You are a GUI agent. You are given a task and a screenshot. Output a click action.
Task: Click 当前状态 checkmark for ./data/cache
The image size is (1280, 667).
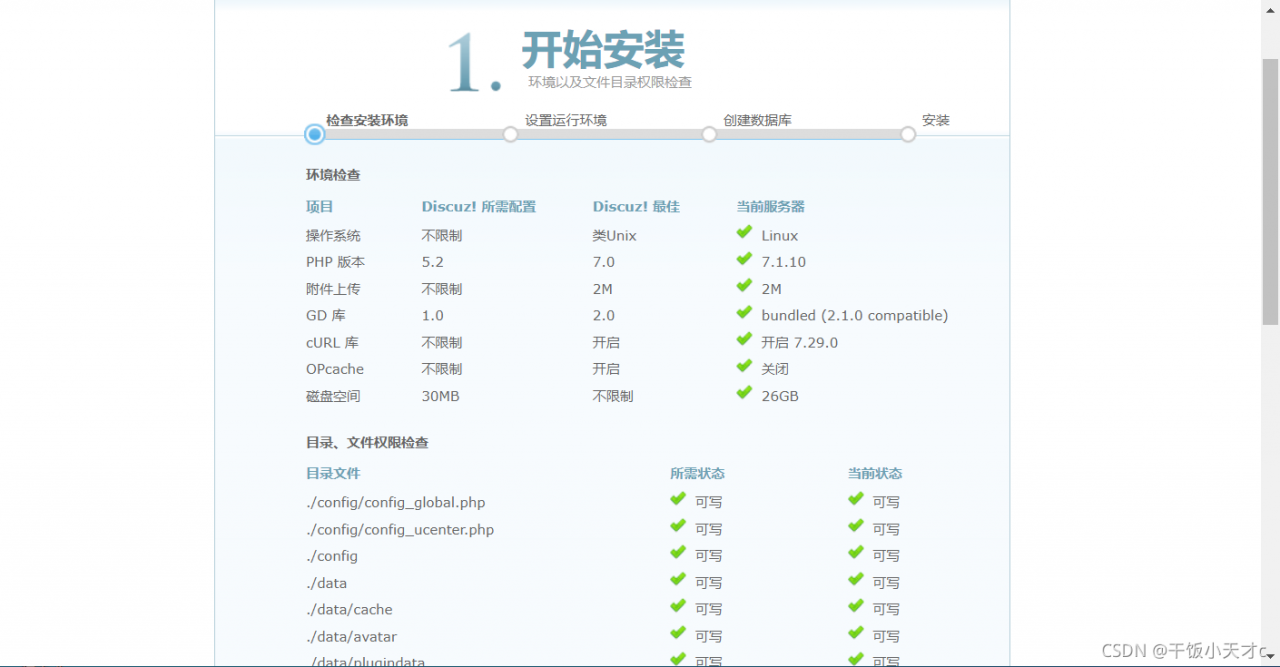[856, 606]
